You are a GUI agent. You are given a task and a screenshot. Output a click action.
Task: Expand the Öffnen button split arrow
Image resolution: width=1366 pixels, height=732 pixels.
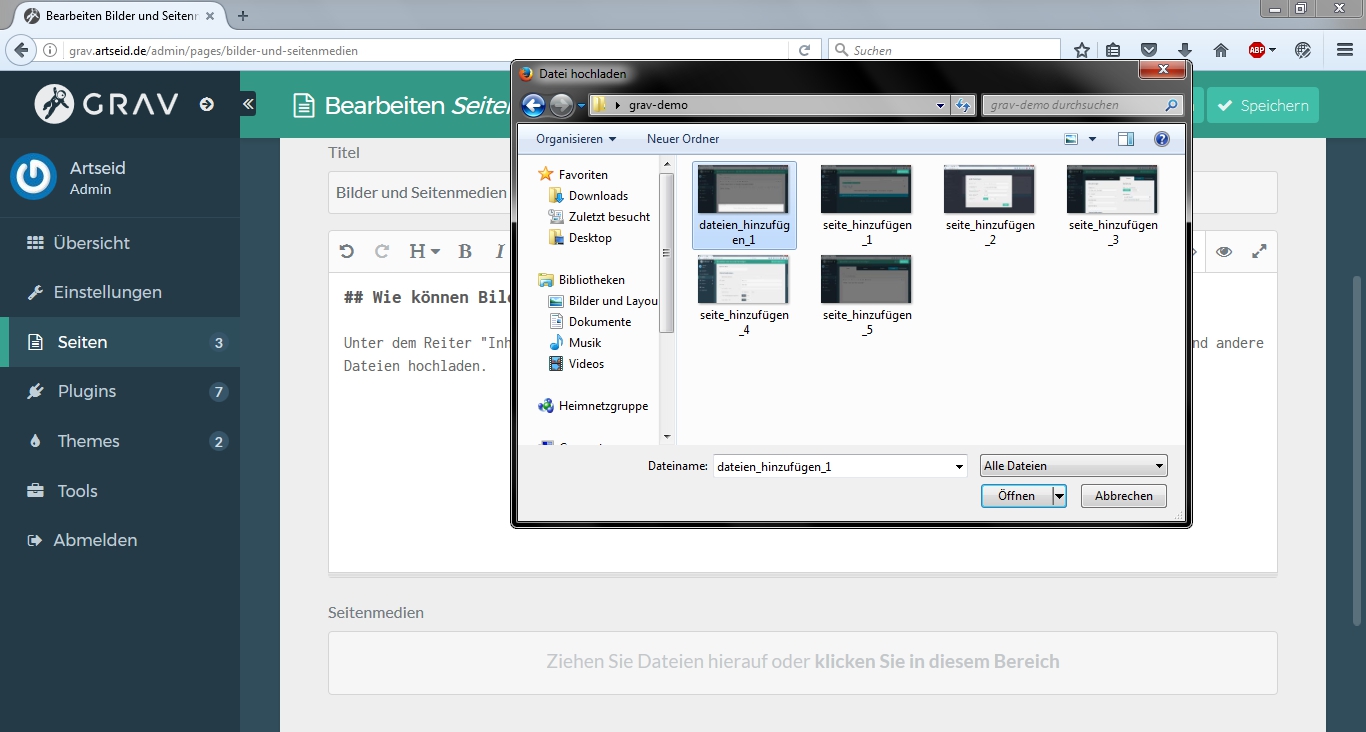tap(1059, 496)
